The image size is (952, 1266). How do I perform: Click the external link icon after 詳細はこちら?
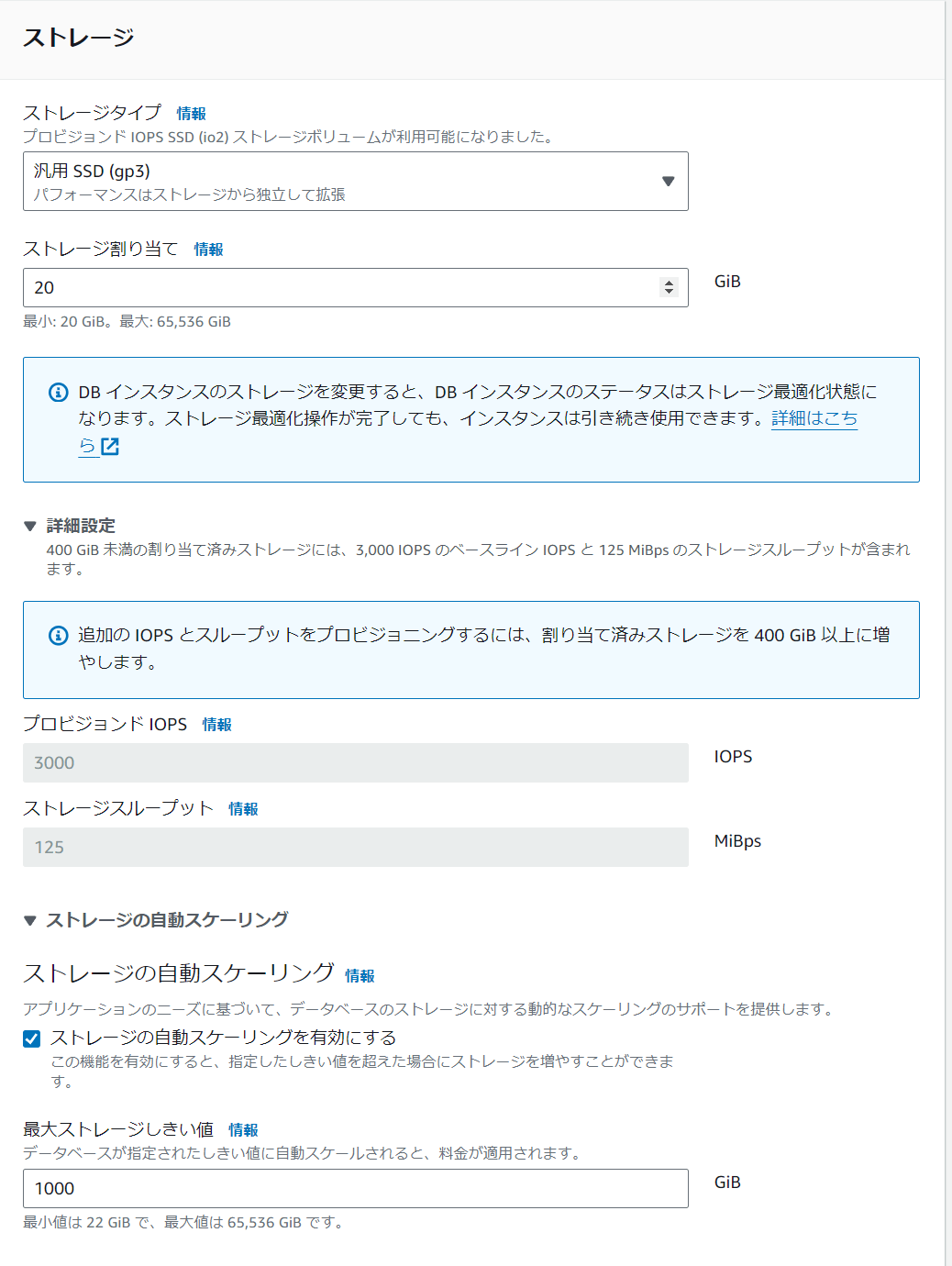[x=110, y=447]
